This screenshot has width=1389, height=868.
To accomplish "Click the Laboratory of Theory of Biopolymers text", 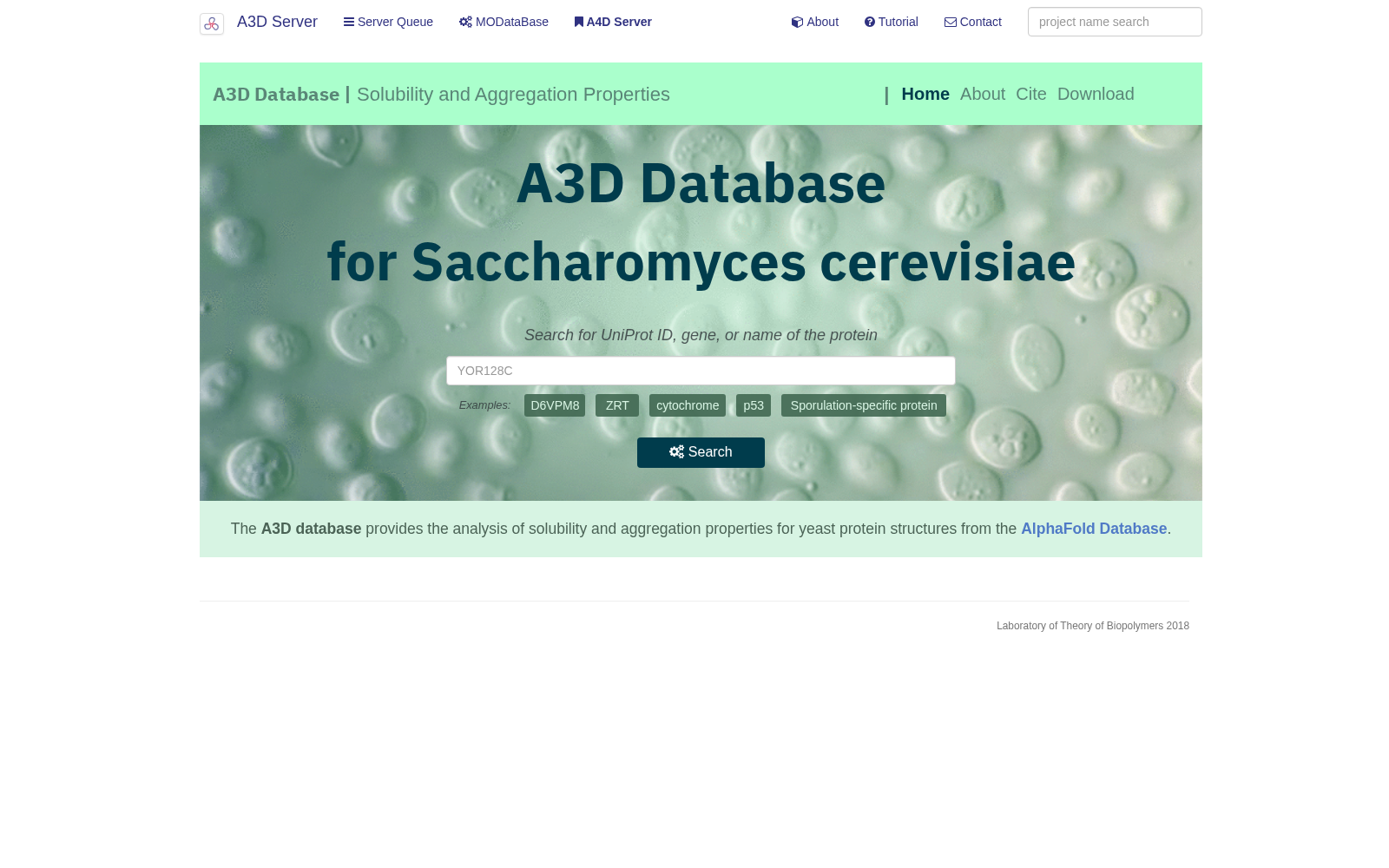I will 1093,626.
